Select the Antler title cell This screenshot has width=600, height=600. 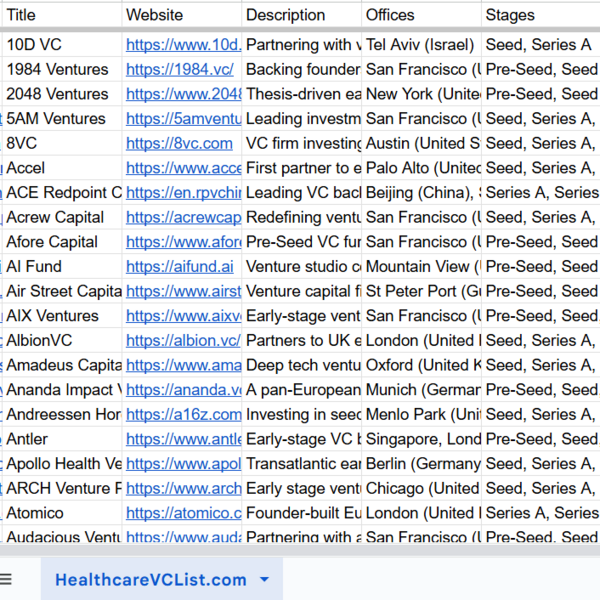tap(62, 439)
